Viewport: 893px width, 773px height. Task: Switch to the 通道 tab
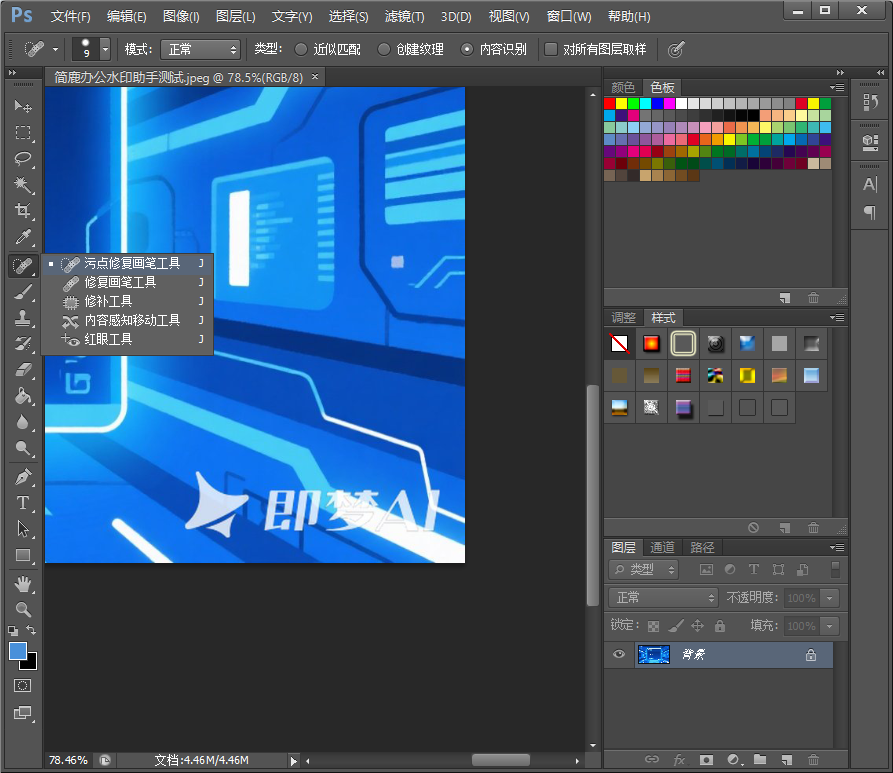(661, 547)
